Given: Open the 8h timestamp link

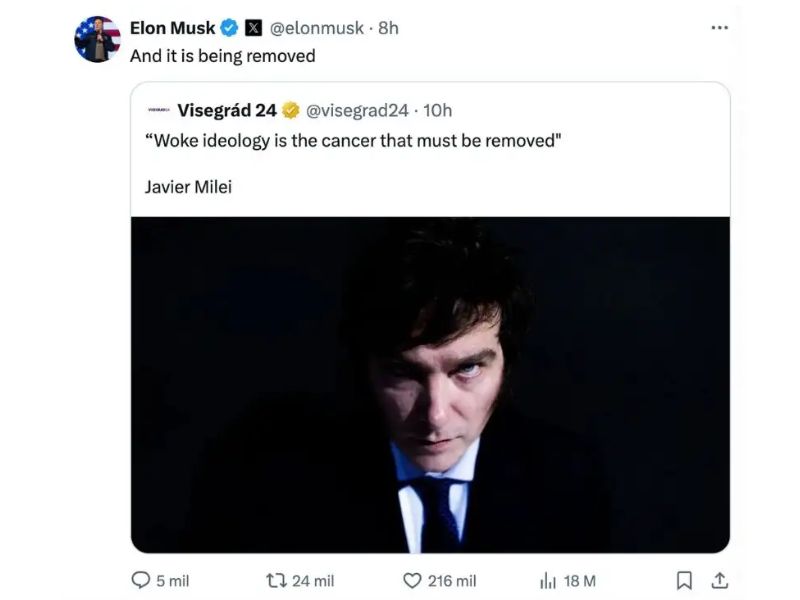Looking at the screenshot, I should click(388, 28).
